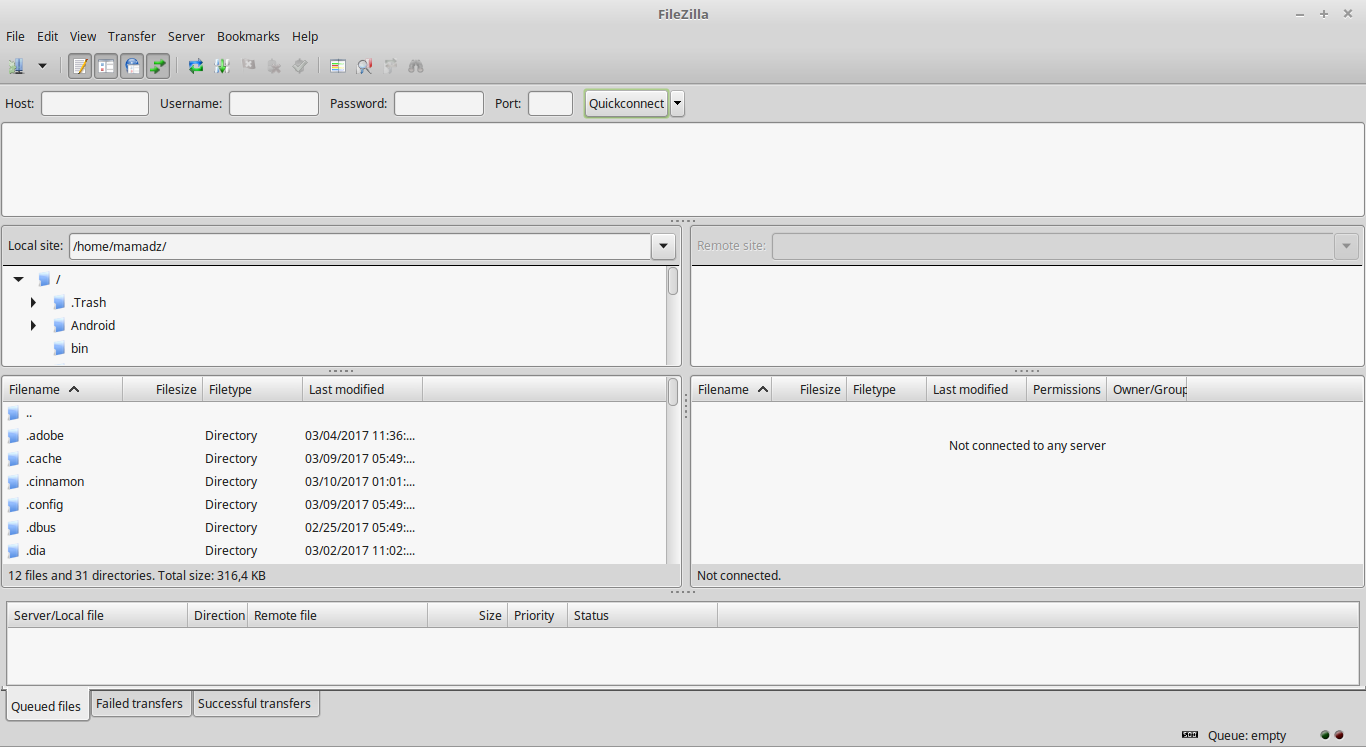Screen dimensions: 1366x747
Task: Toggle the message log display
Action: (x=80, y=66)
